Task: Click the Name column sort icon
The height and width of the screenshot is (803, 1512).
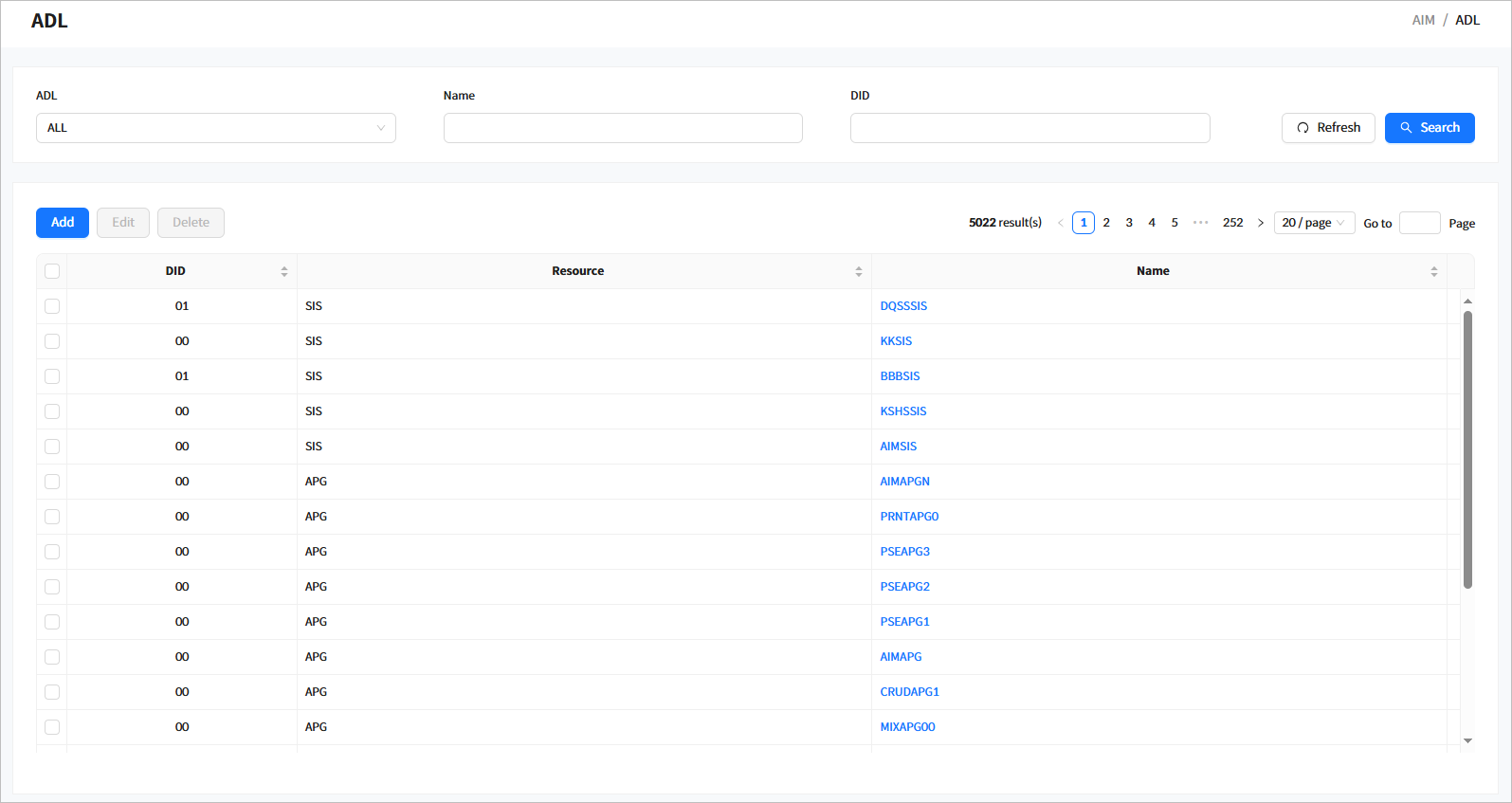Action: point(1433,271)
